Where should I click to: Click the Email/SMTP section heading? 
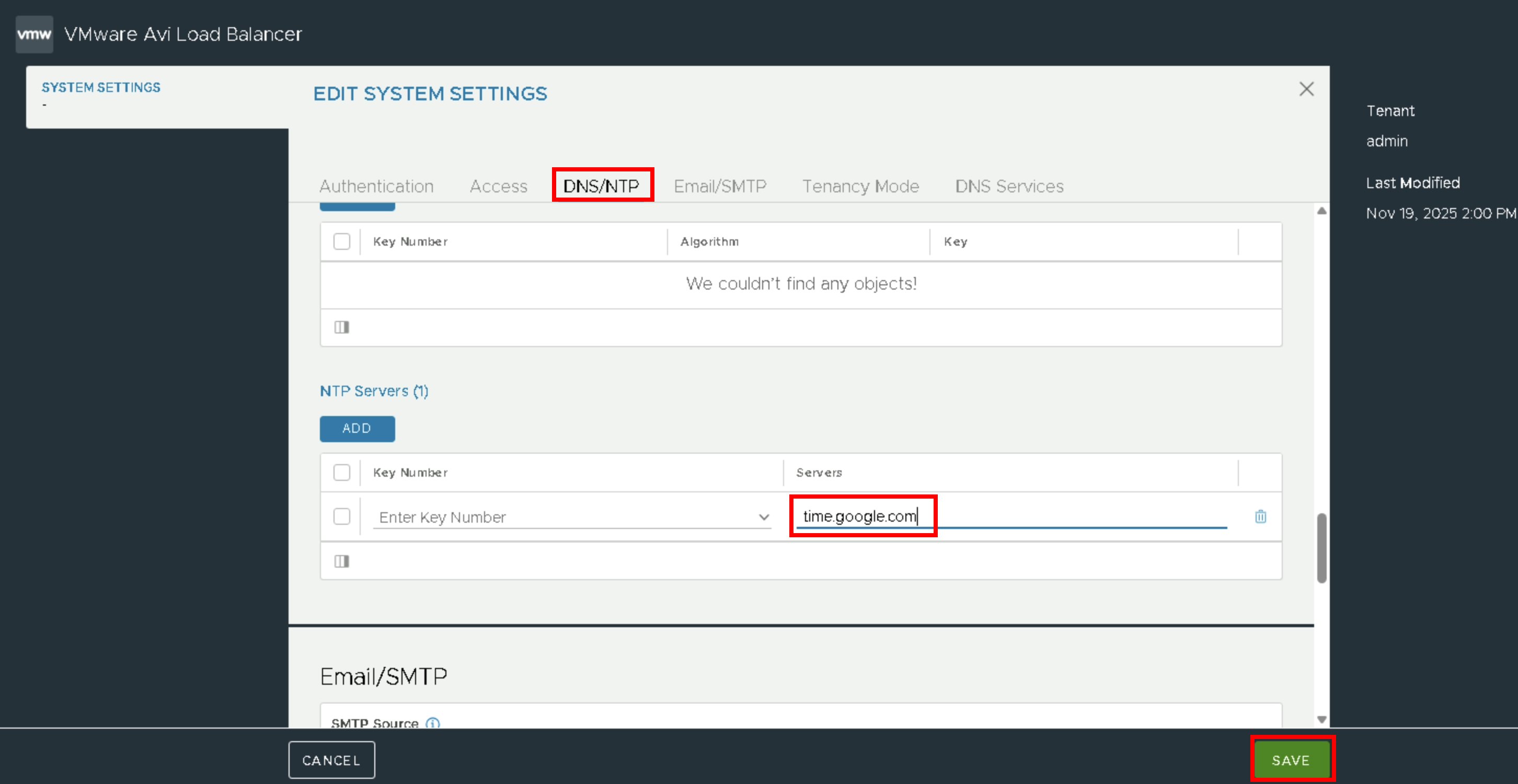pos(384,676)
